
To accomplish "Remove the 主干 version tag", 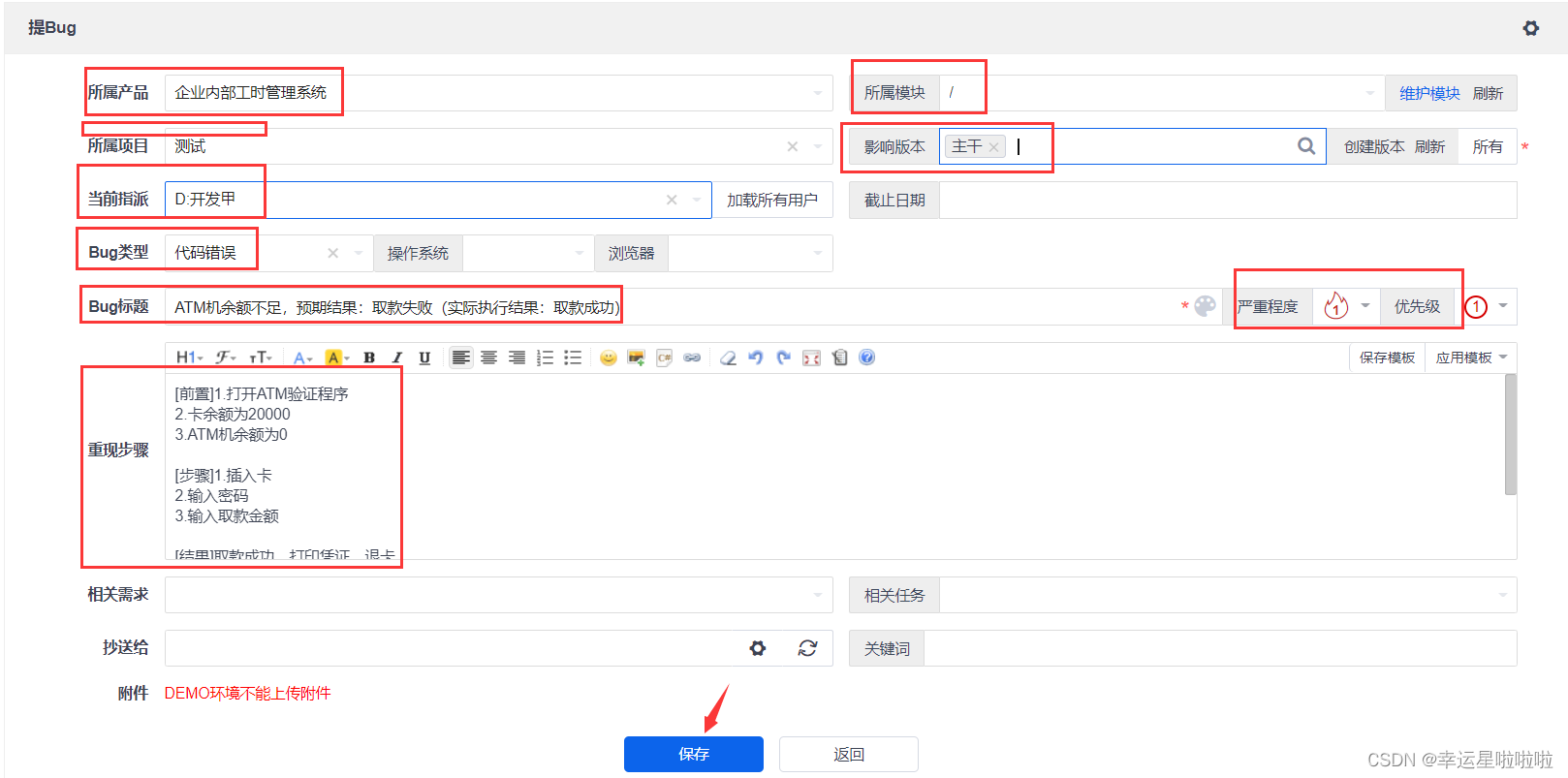I will tap(993, 147).
